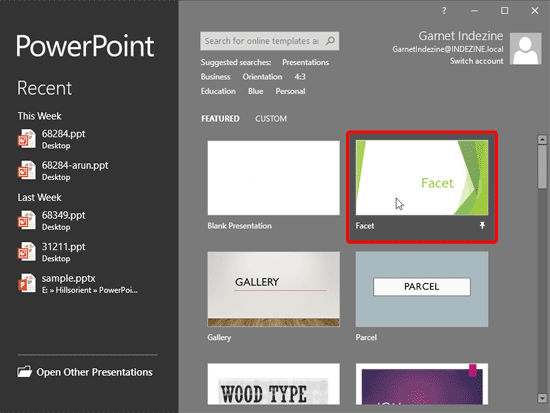The width and height of the screenshot is (550, 413).
Task: Click the sample.pptx file icon
Action: [x=27, y=284]
